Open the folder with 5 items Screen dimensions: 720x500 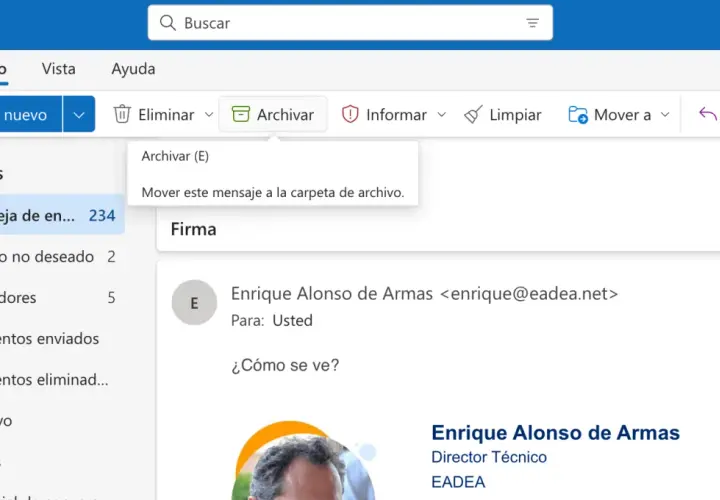click(62, 297)
